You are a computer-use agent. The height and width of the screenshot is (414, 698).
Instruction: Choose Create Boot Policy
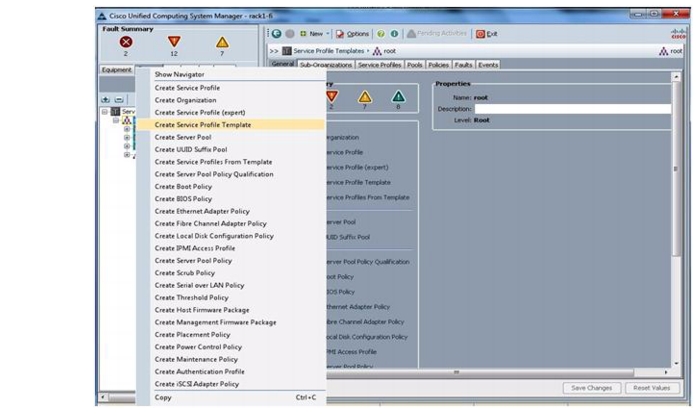click(x=231, y=187)
